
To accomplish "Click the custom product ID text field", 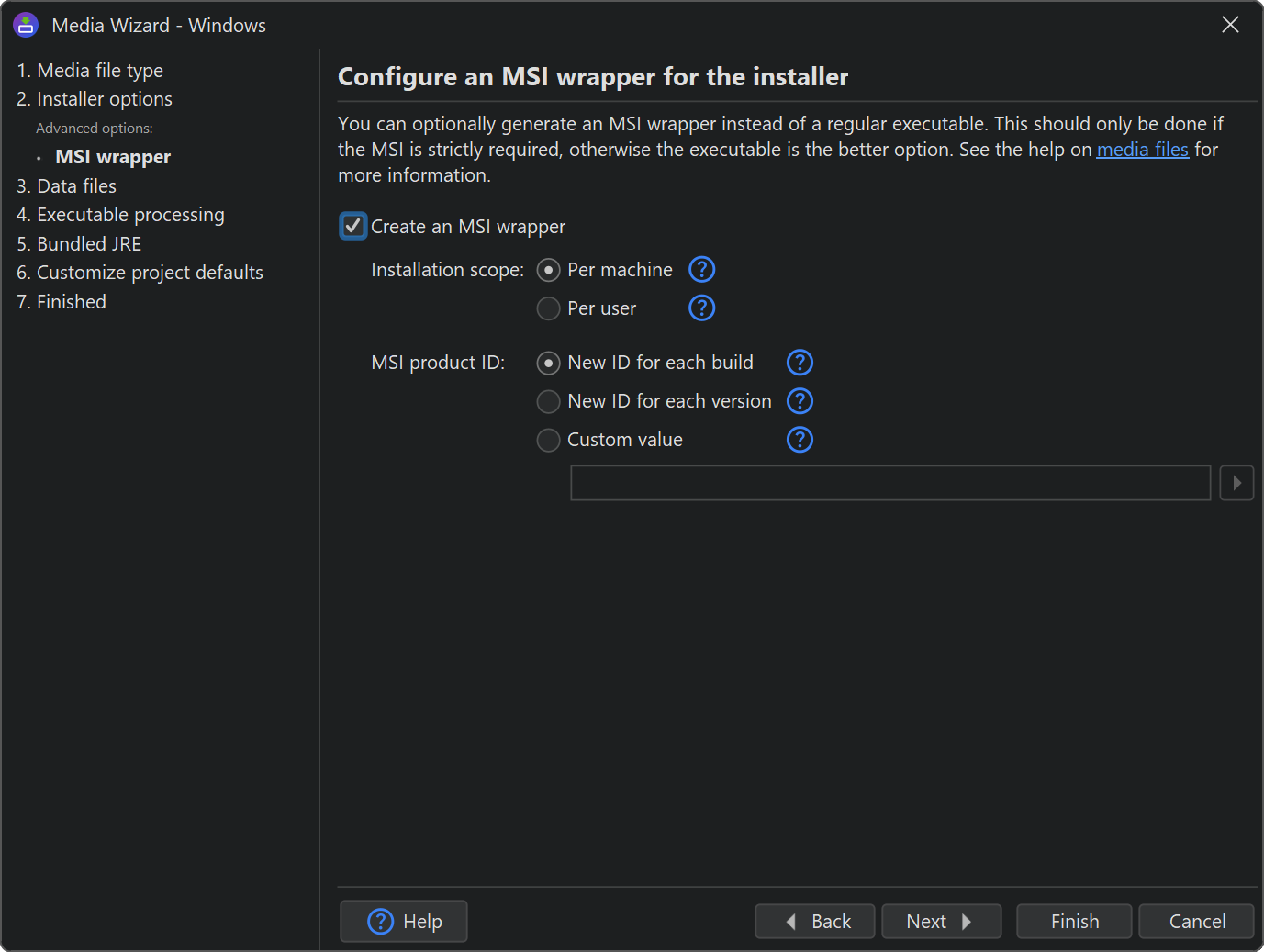I will point(889,483).
